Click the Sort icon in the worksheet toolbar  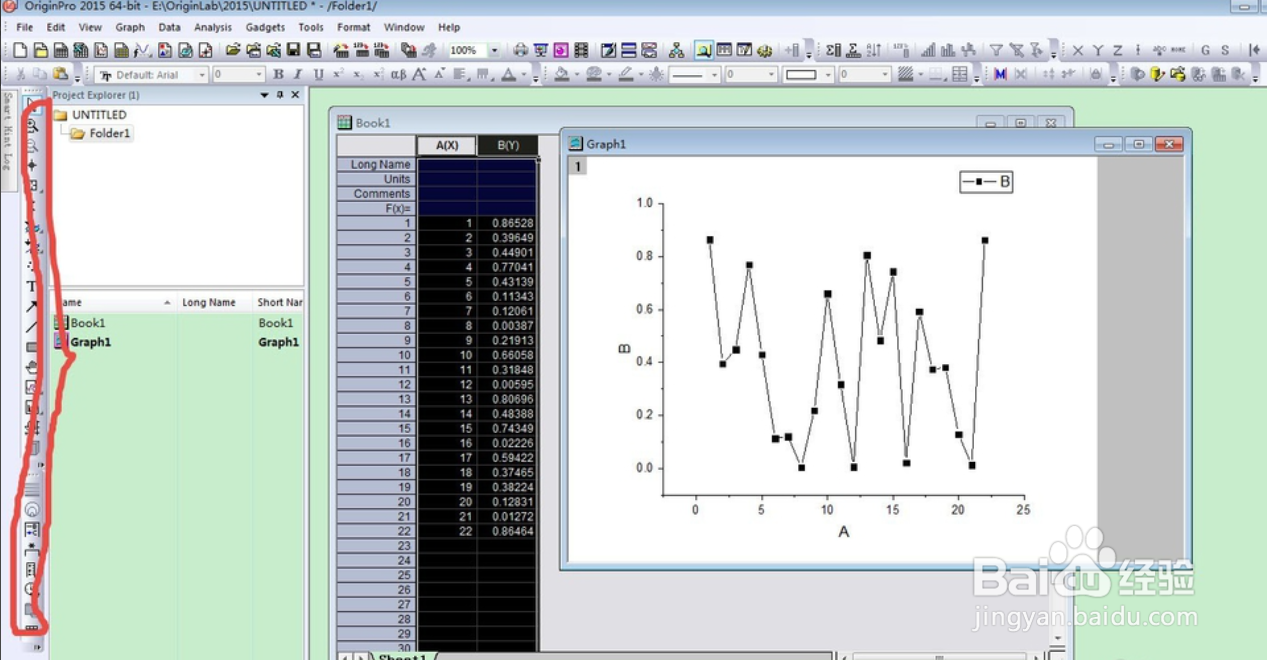coord(874,50)
